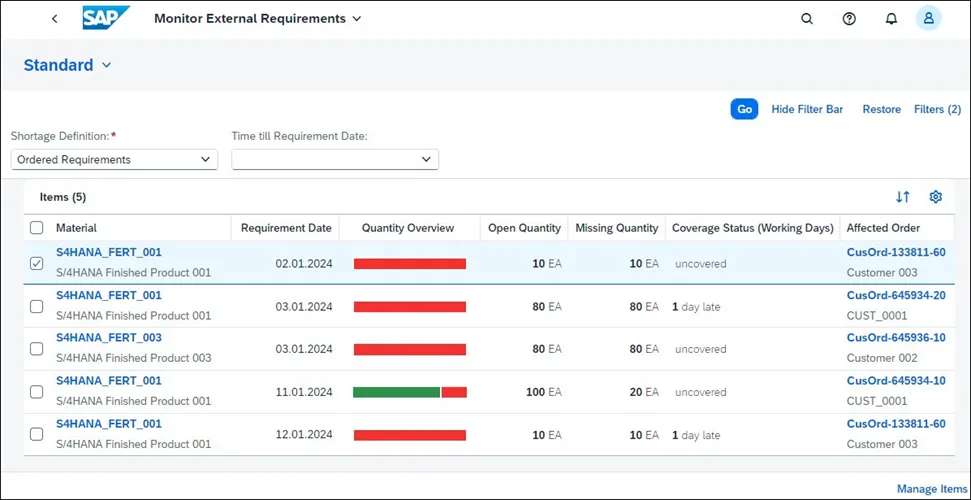The height and width of the screenshot is (500, 971).
Task: Toggle the select-all items checkbox
Action: point(37,228)
